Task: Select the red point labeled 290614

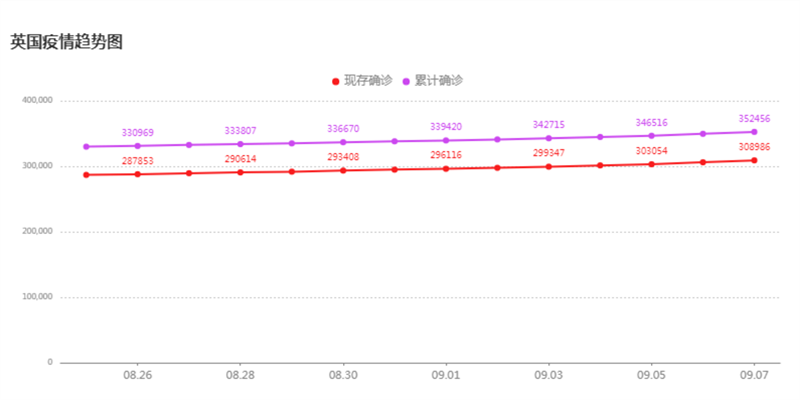Action: tap(240, 172)
